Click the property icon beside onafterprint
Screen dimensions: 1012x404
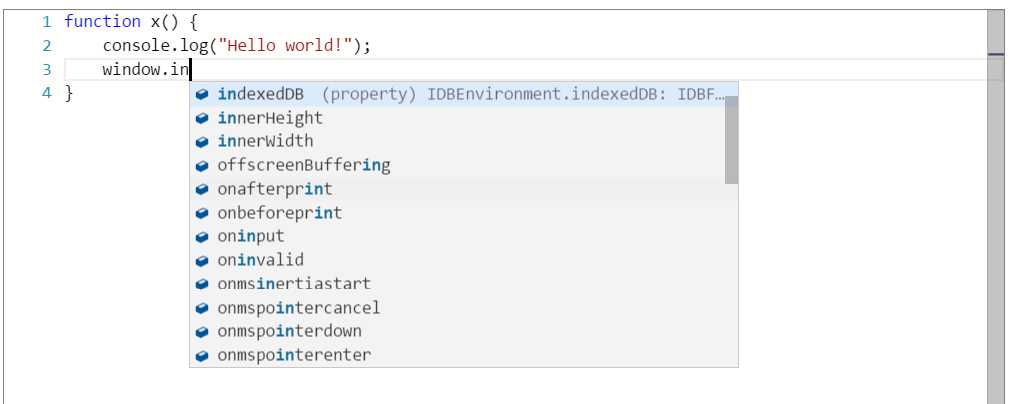click(202, 190)
